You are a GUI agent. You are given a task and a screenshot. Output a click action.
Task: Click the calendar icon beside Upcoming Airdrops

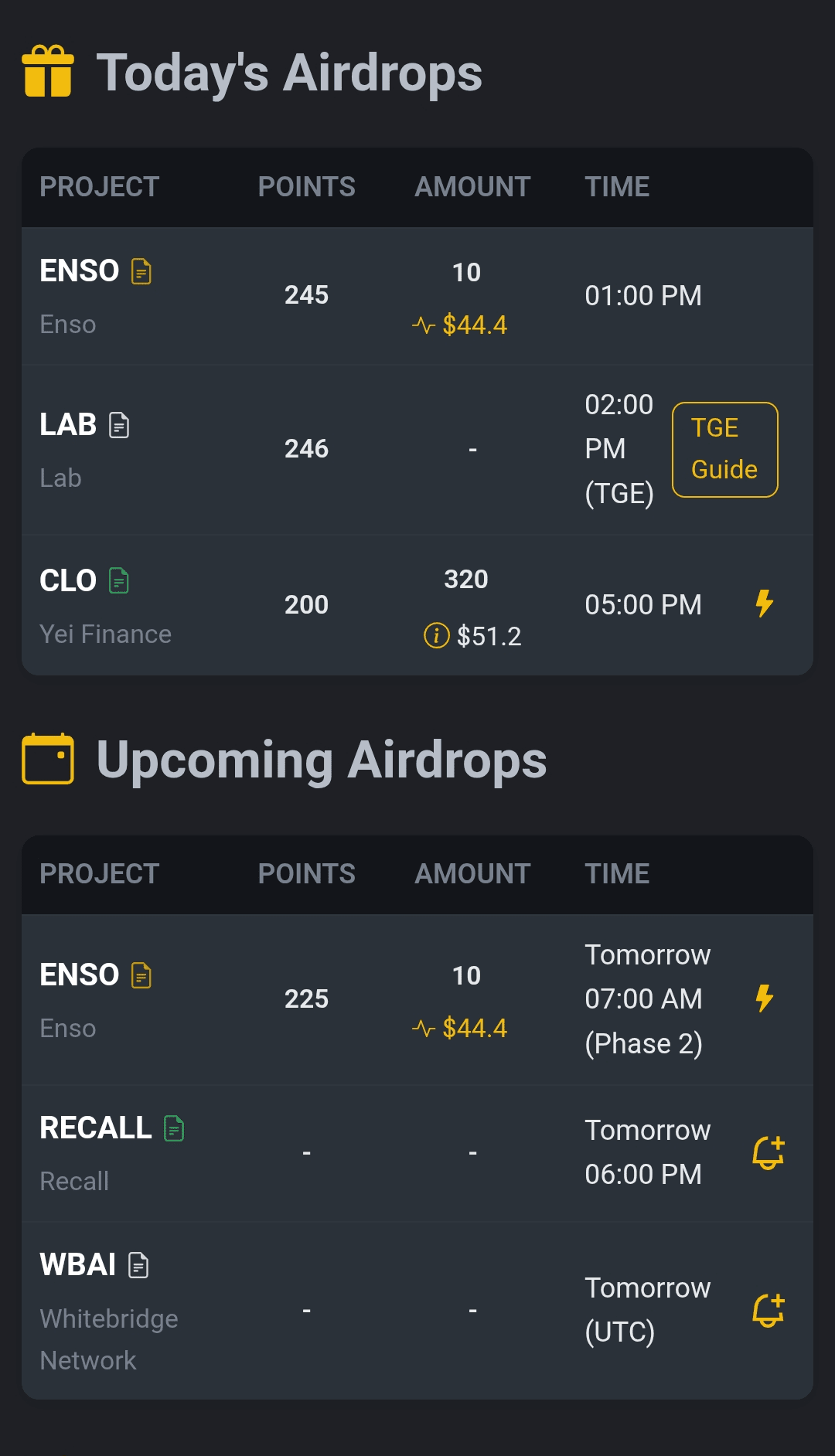tap(48, 759)
